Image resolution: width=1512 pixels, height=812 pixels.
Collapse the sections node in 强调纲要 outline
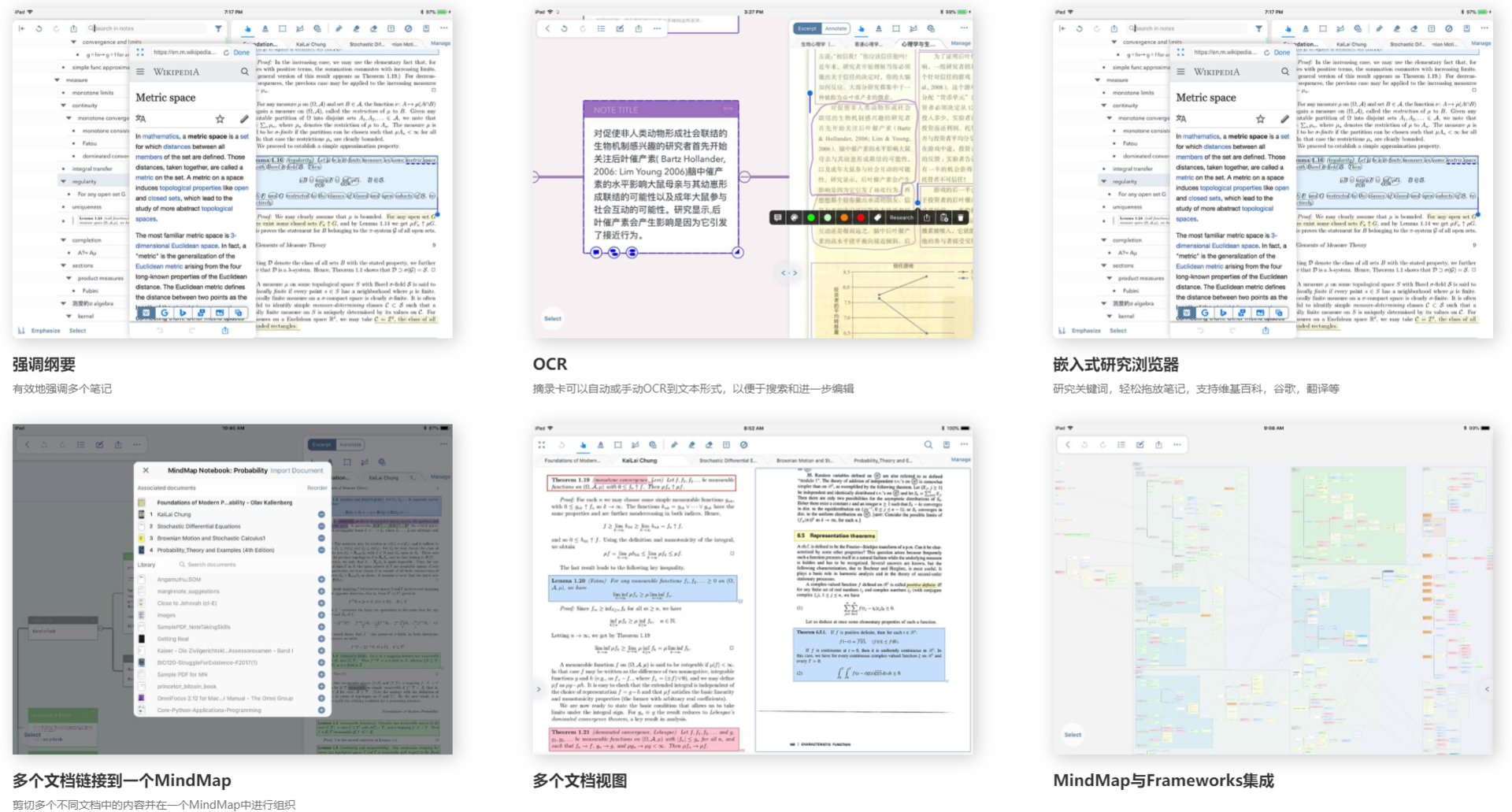pyautogui.click(x=64, y=265)
